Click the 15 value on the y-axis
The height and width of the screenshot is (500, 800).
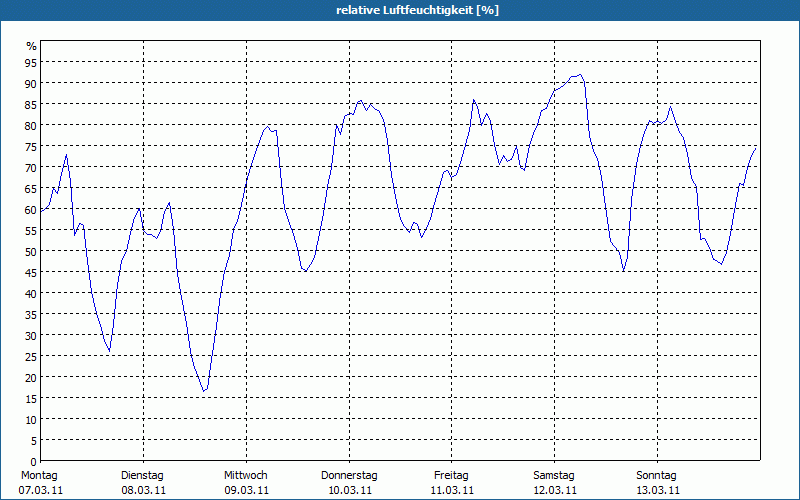click(31, 398)
